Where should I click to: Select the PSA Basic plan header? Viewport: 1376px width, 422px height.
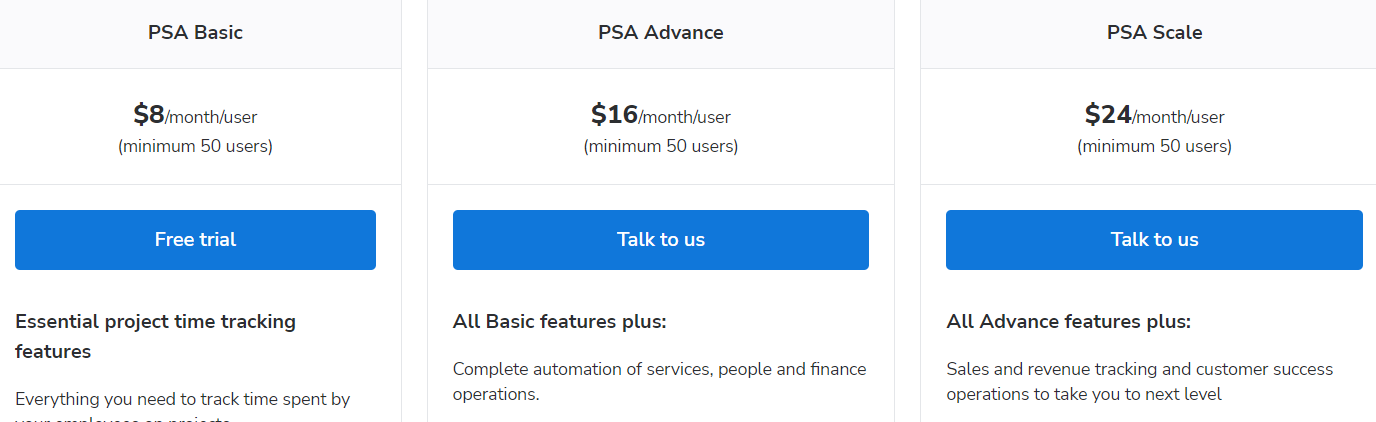point(195,32)
